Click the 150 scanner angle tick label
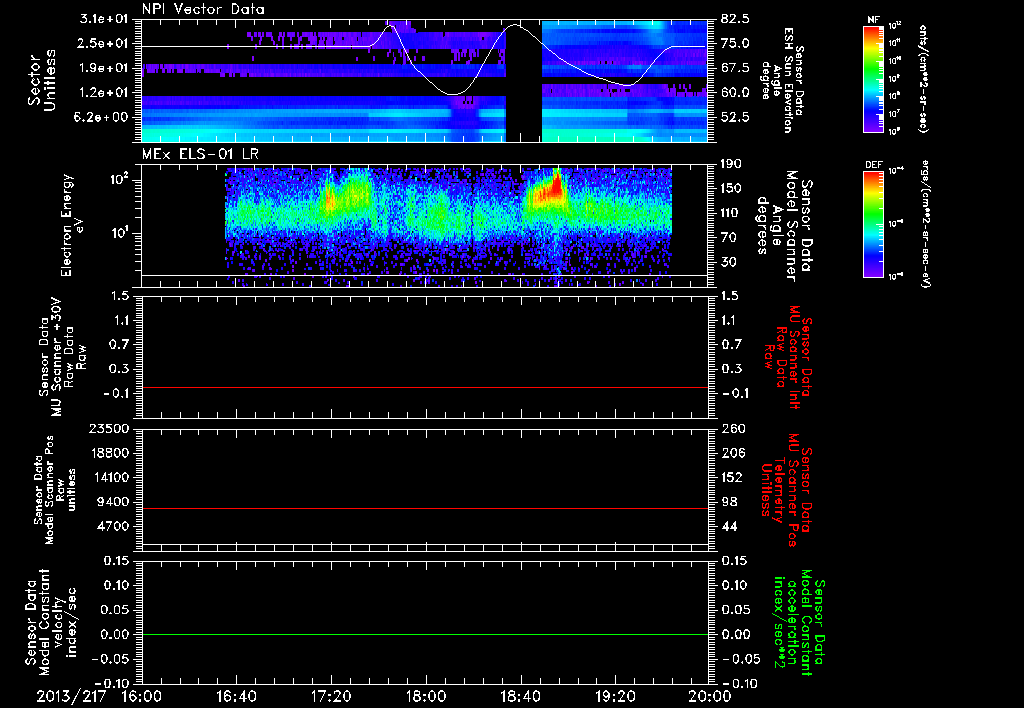Image resolution: width=1024 pixels, height=708 pixels. [x=731, y=188]
